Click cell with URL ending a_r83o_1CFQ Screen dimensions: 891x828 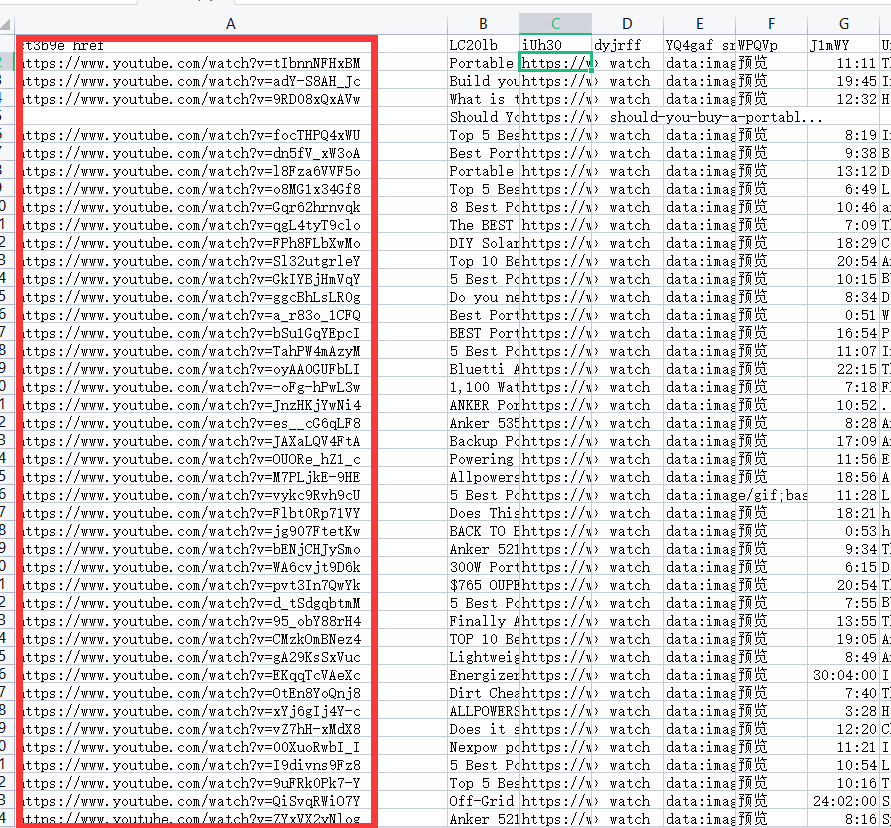tap(231, 315)
